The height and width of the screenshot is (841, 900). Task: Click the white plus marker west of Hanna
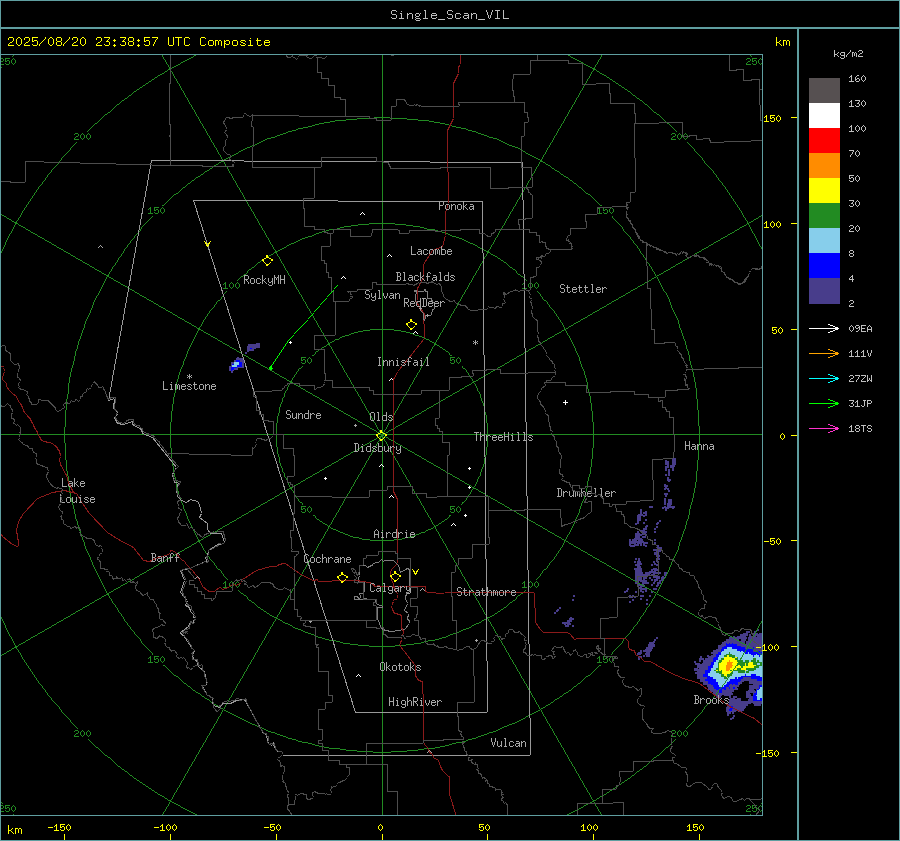(565, 402)
